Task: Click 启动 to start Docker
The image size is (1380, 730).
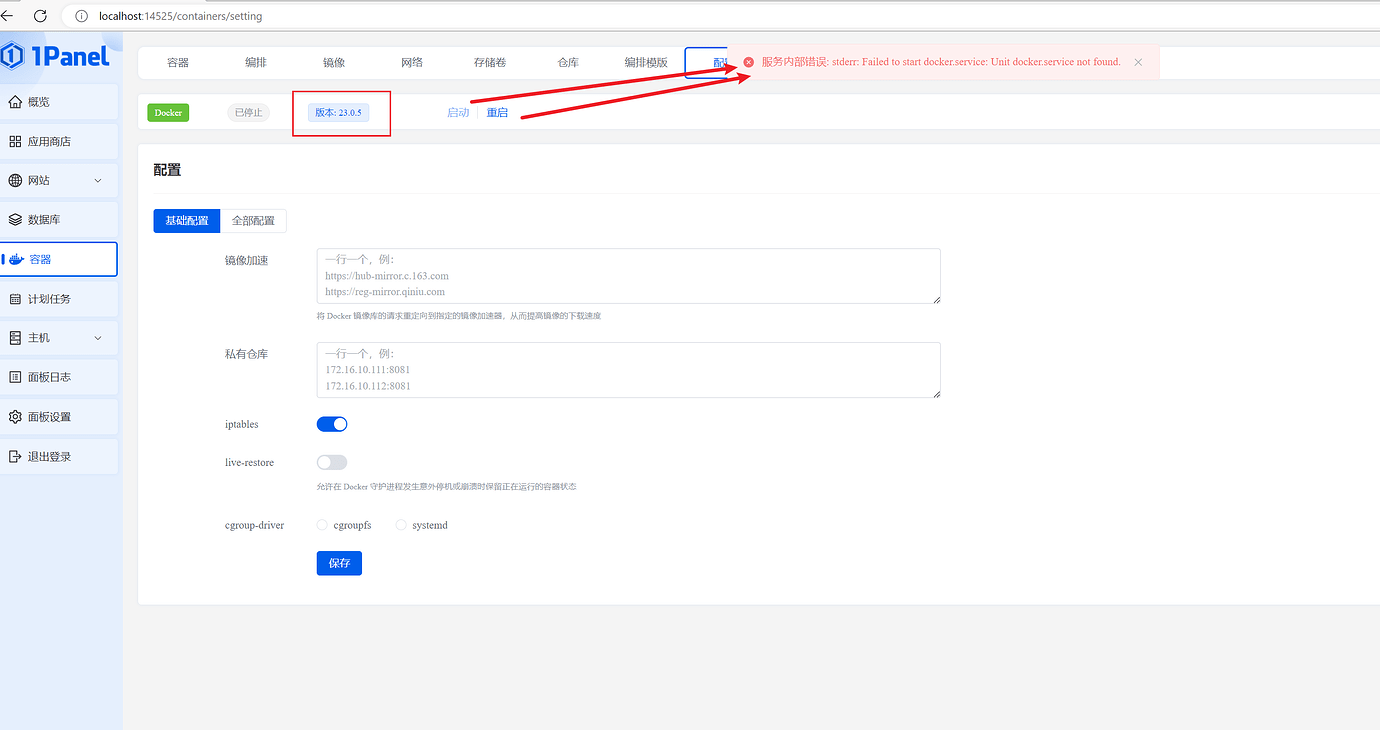Action: (x=457, y=112)
